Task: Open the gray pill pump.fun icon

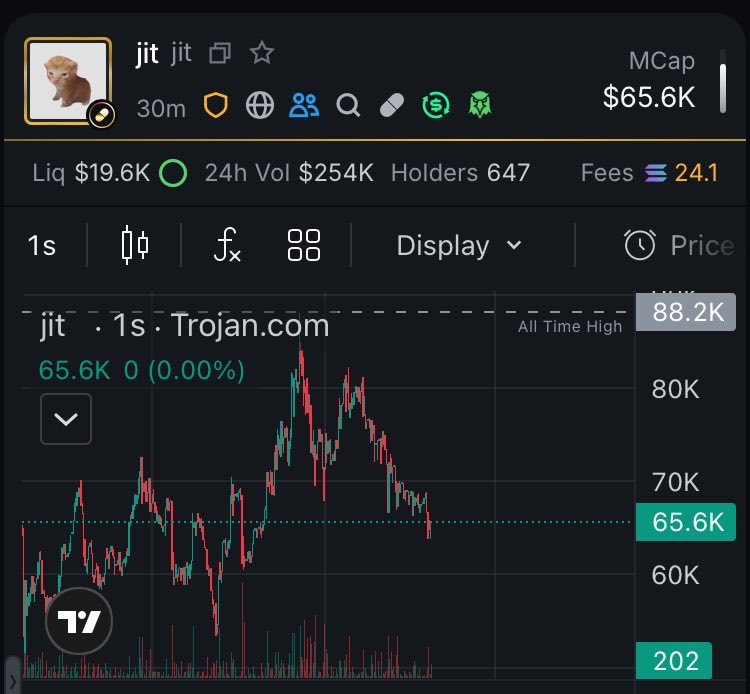Action: (x=392, y=105)
